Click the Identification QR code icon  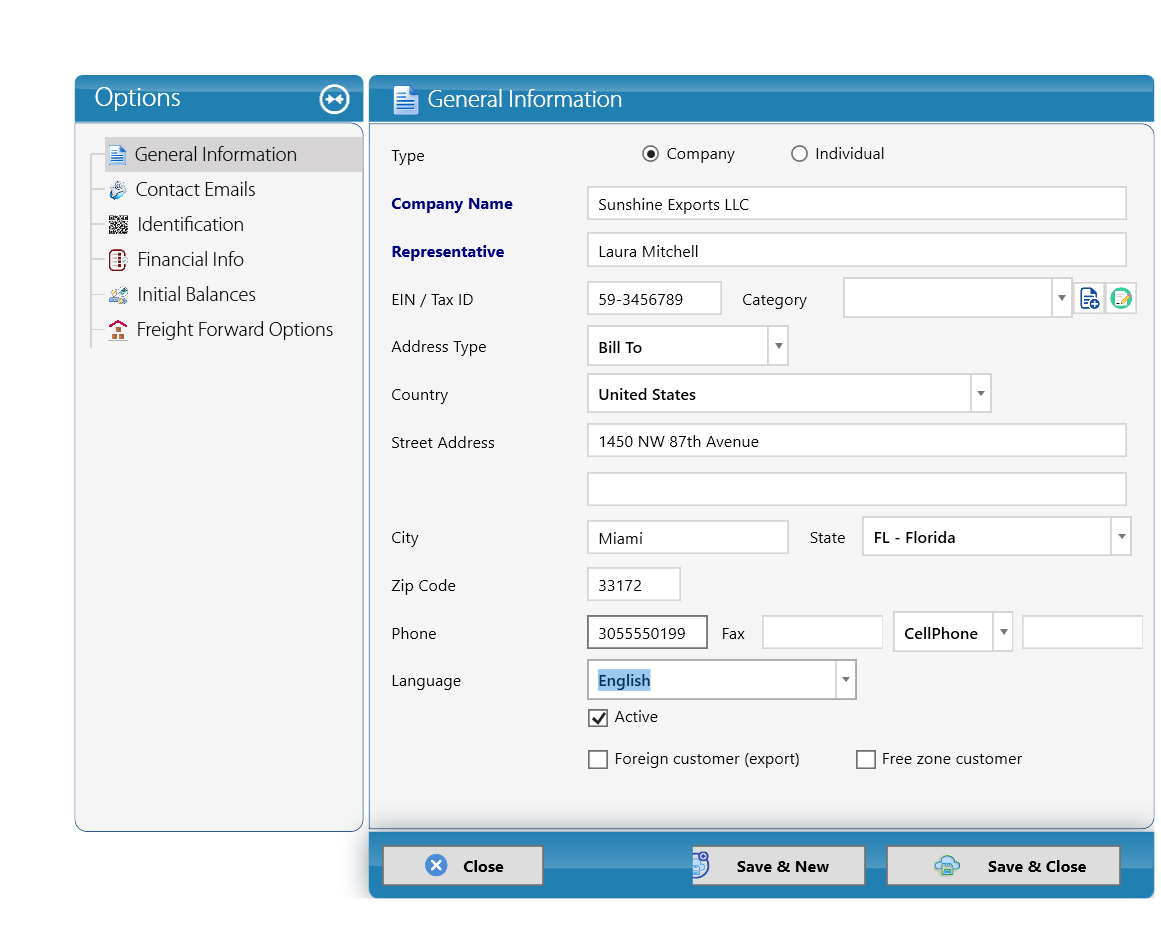tap(118, 224)
